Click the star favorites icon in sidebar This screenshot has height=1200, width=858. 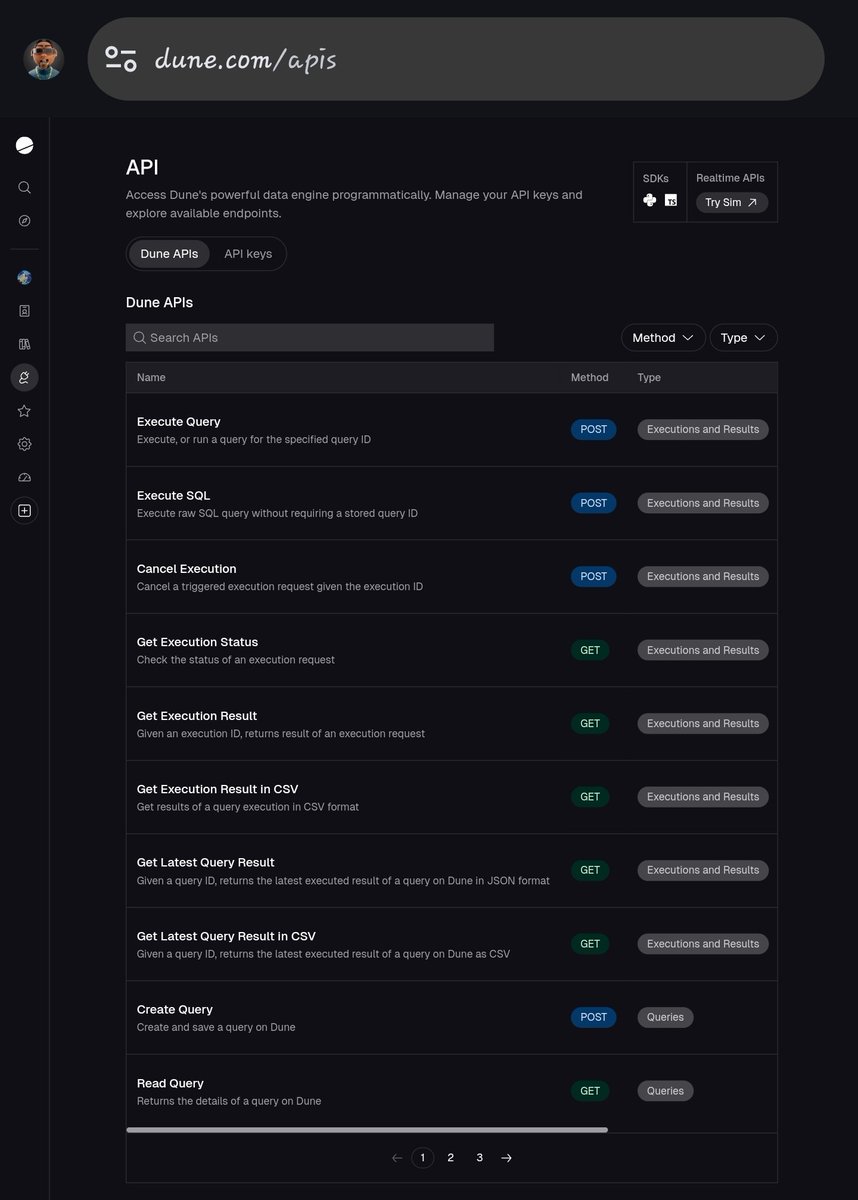24,410
